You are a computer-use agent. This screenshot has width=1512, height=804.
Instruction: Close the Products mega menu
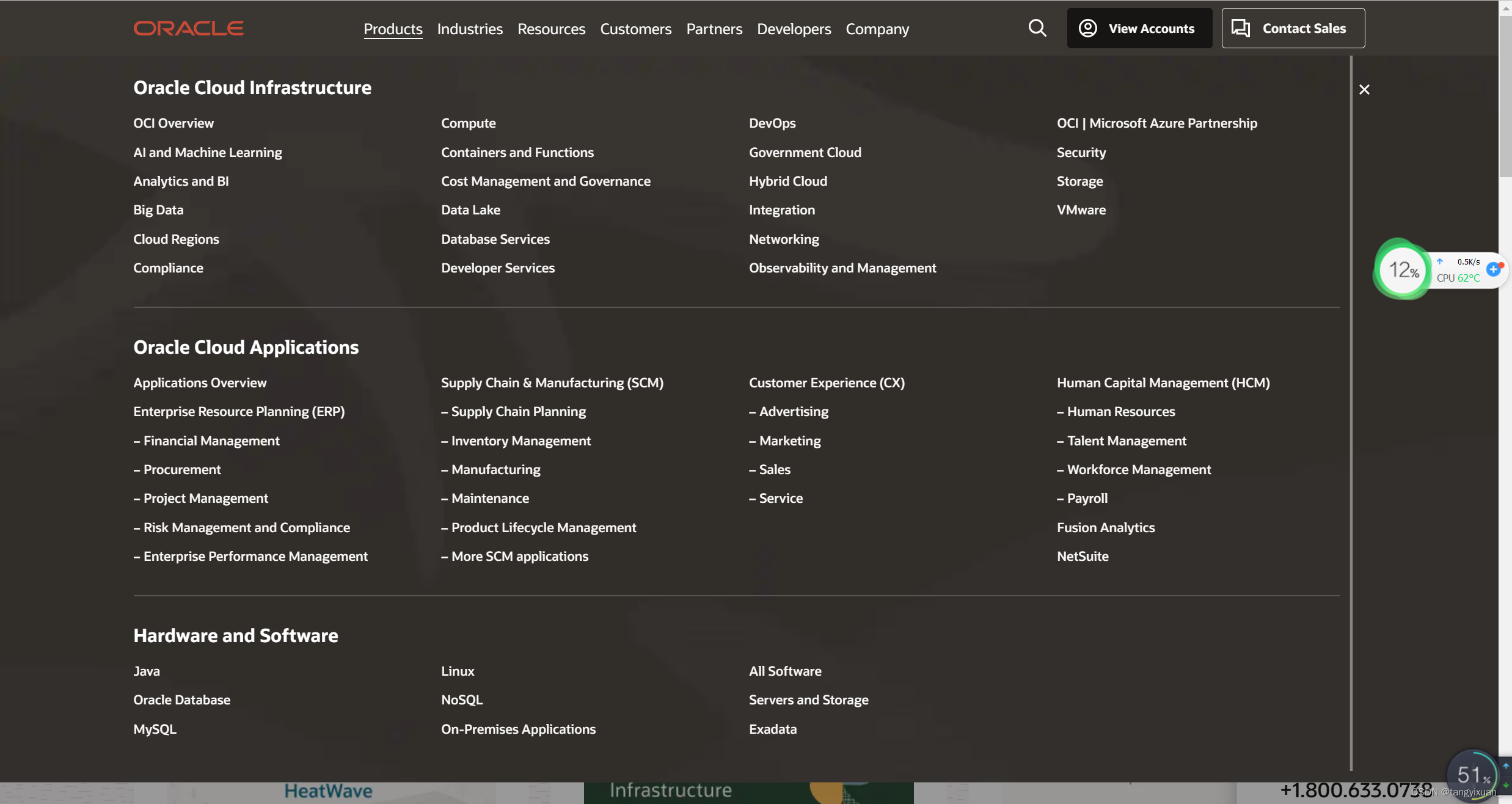click(x=1364, y=90)
